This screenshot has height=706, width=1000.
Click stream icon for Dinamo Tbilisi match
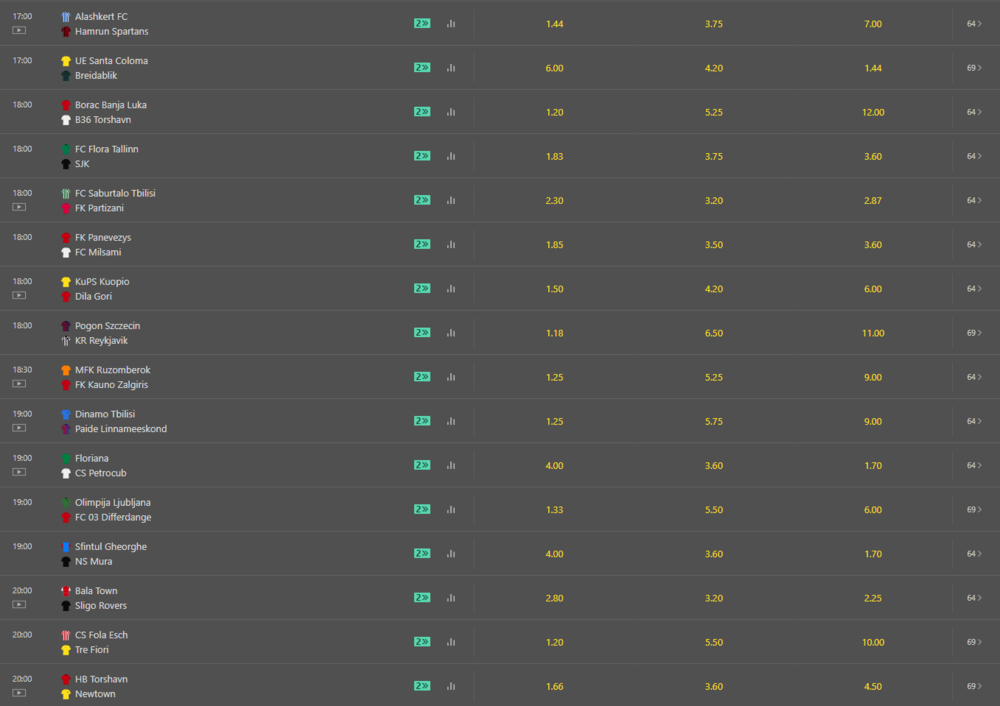coord(19,428)
